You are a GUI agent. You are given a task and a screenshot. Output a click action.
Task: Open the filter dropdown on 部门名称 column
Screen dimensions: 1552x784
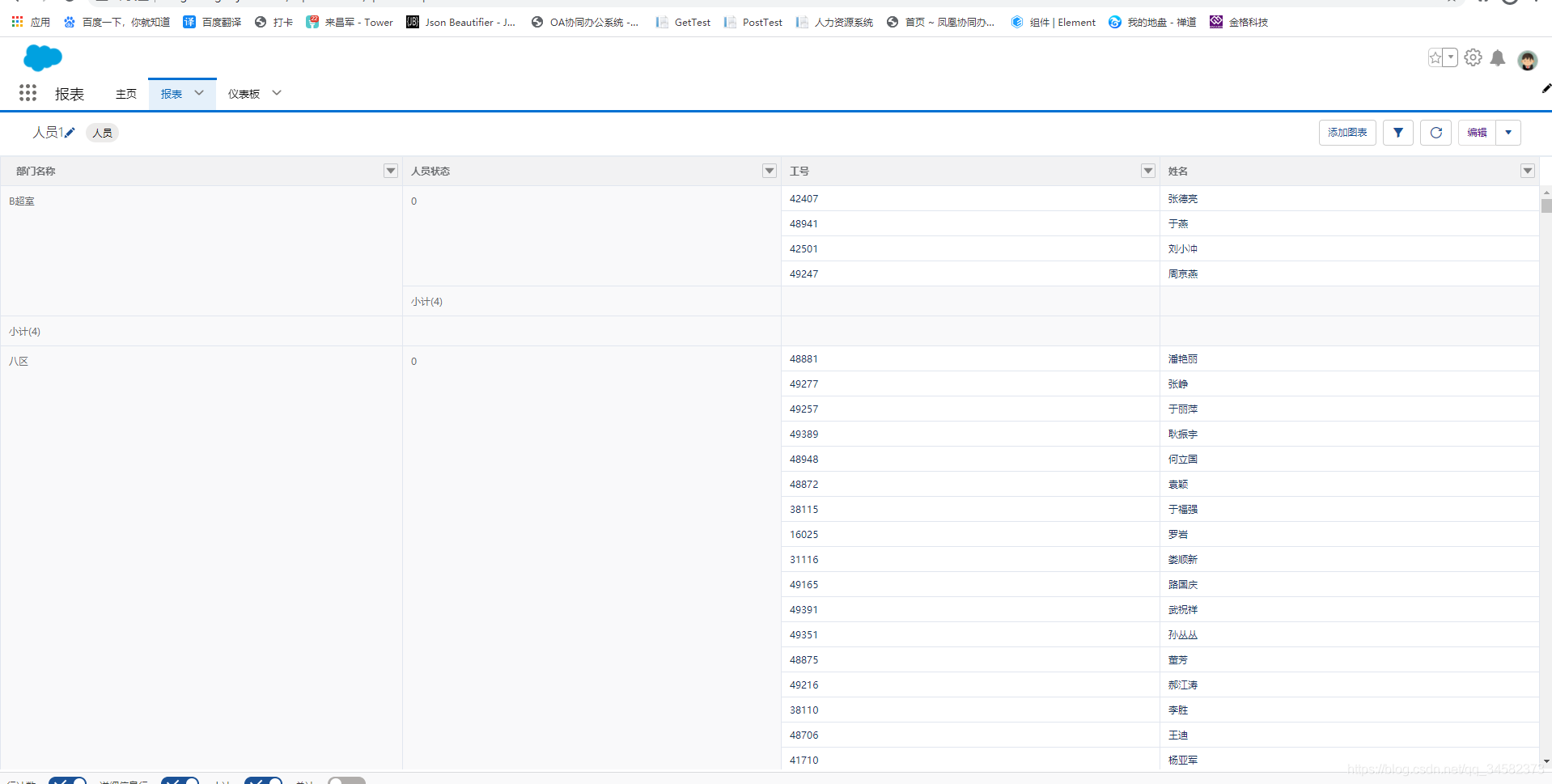click(390, 171)
